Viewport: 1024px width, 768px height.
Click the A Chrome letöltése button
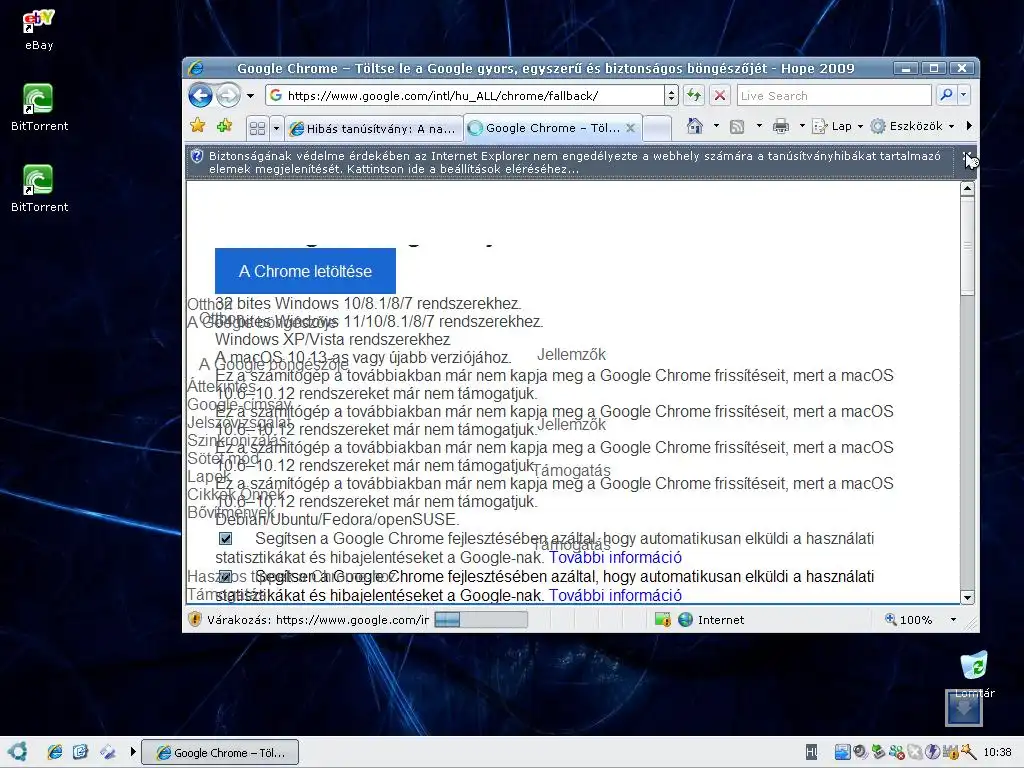coord(305,271)
